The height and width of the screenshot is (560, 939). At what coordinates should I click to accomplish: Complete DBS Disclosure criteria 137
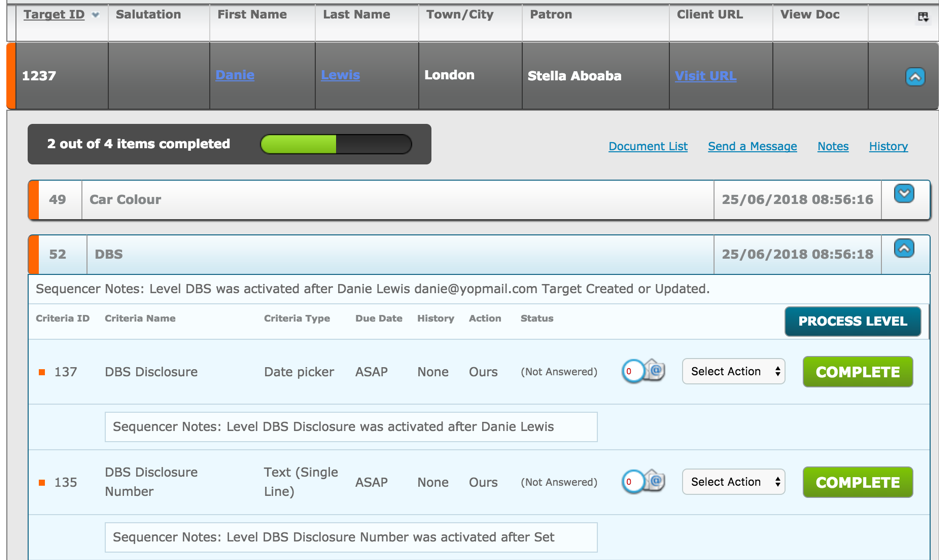(858, 372)
